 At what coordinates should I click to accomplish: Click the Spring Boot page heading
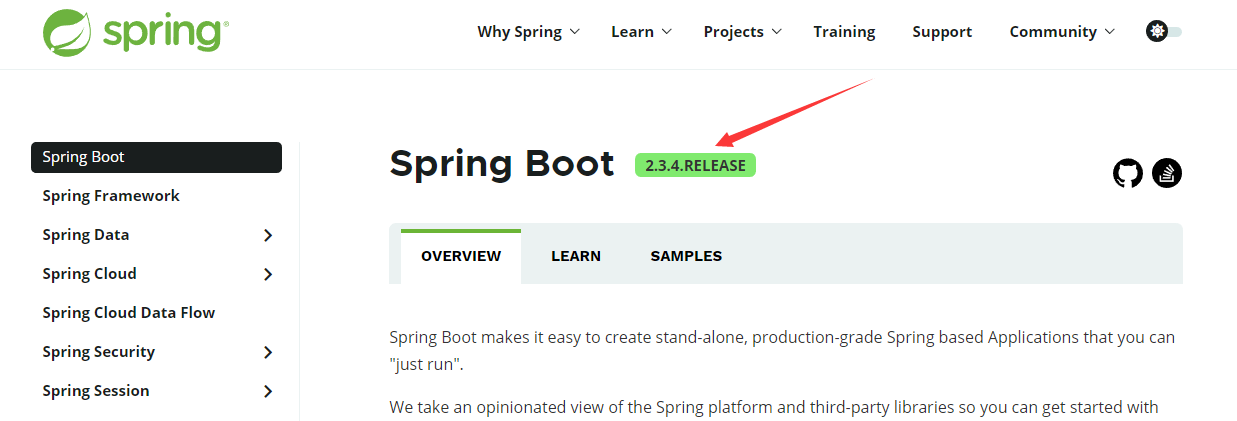(x=502, y=164)
